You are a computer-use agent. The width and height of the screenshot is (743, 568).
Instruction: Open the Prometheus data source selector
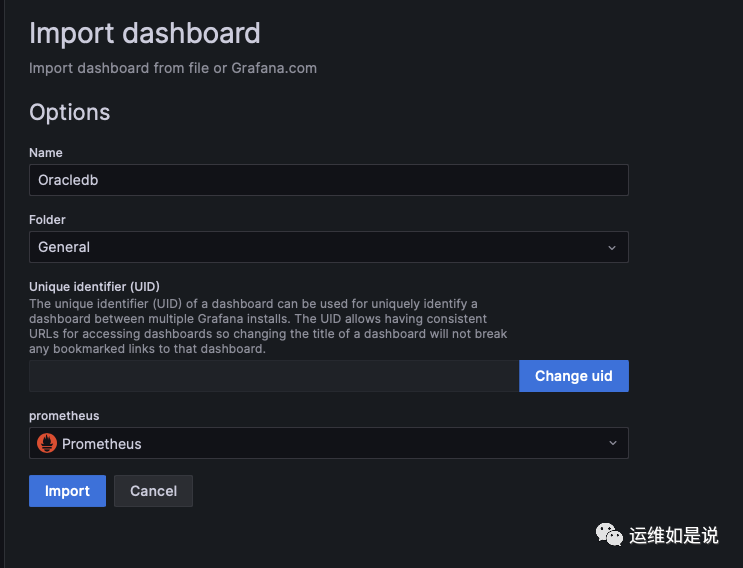[320, 443]
